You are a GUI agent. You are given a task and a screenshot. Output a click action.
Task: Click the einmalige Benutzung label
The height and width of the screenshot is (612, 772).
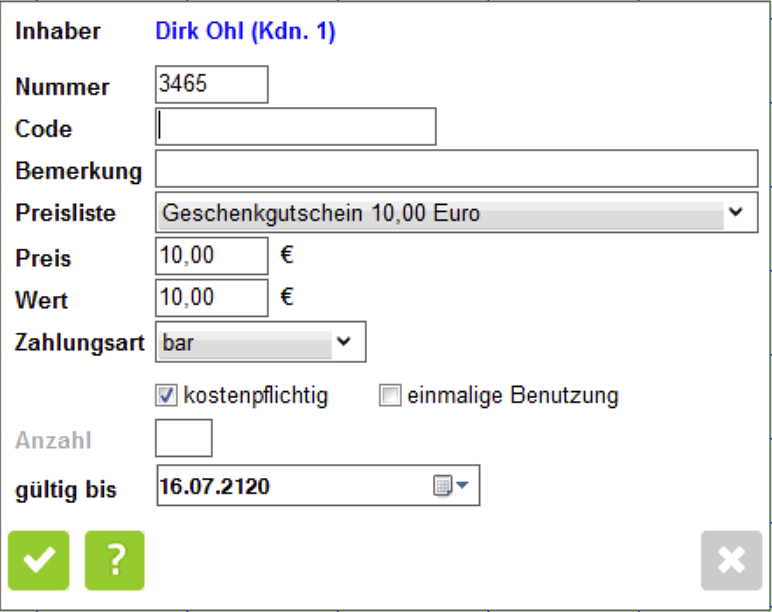tap(513, 396)
